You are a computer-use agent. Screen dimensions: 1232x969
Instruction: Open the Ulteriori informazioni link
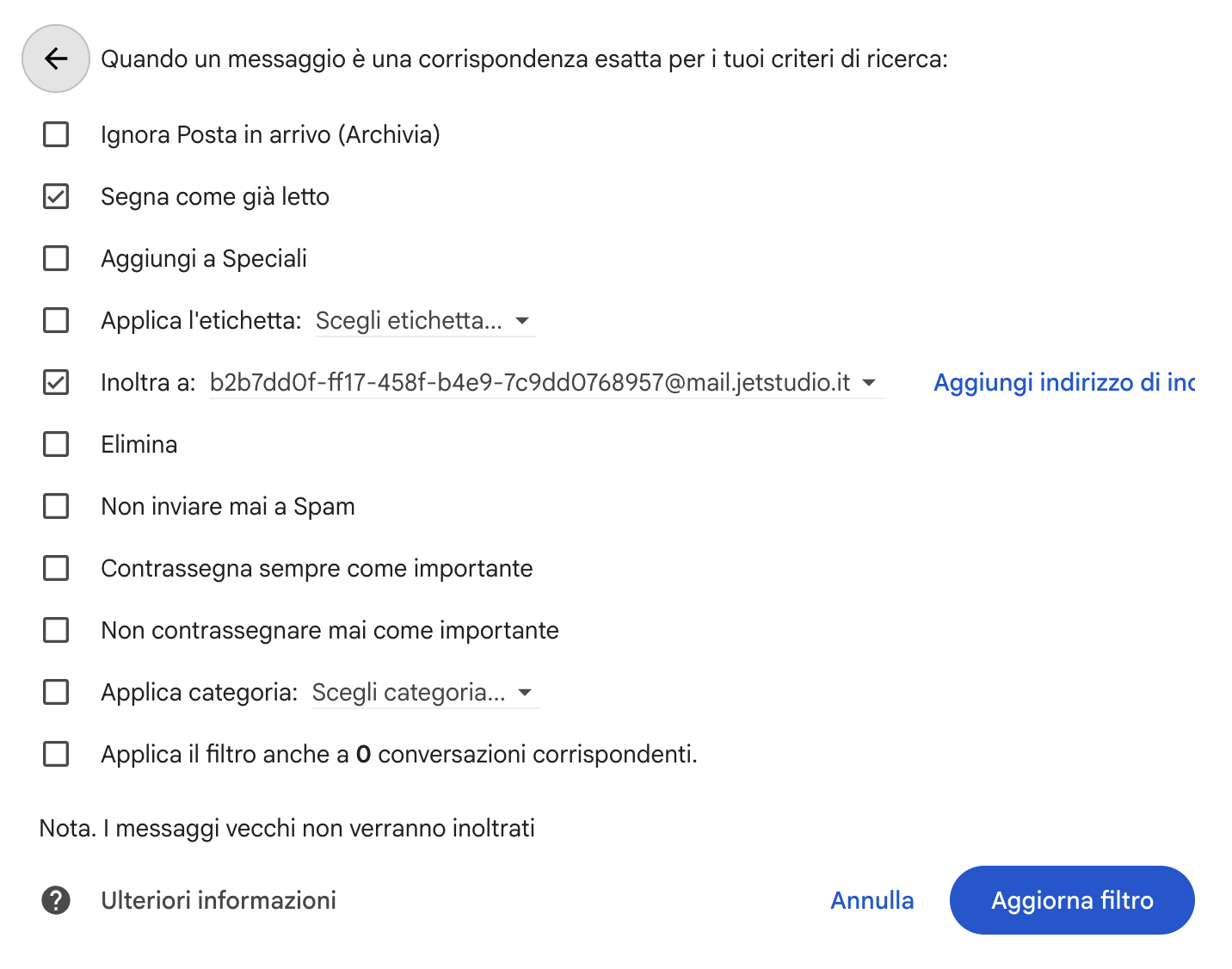click(x=219, y=900)
